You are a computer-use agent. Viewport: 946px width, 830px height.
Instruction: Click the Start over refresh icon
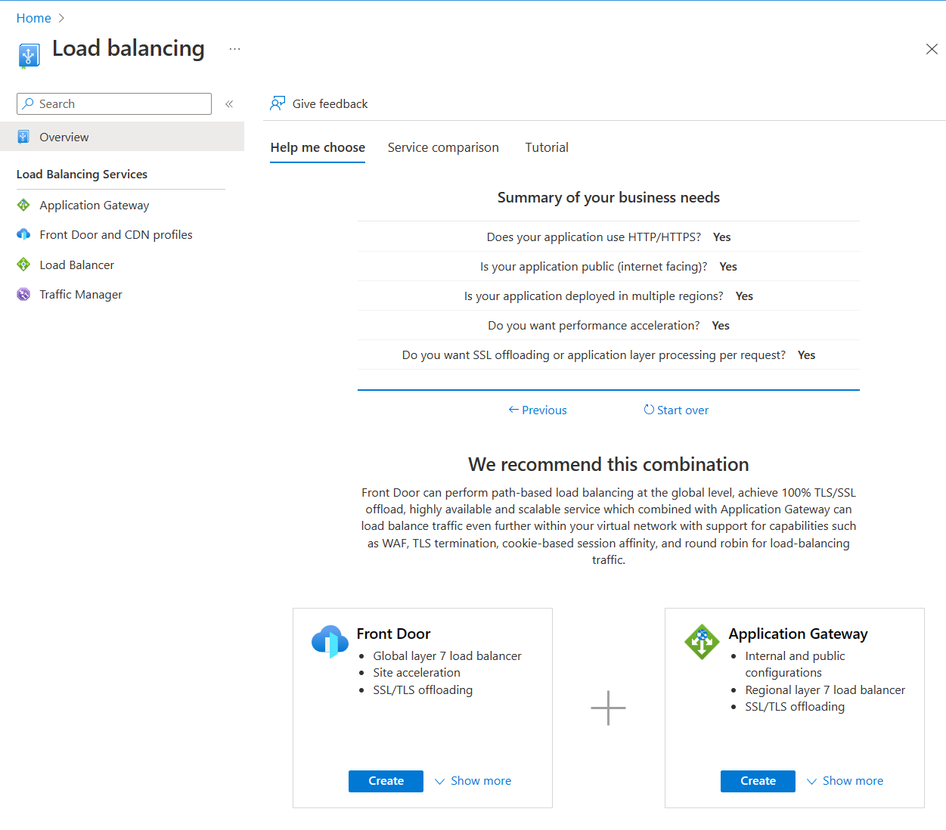[649, 410]
